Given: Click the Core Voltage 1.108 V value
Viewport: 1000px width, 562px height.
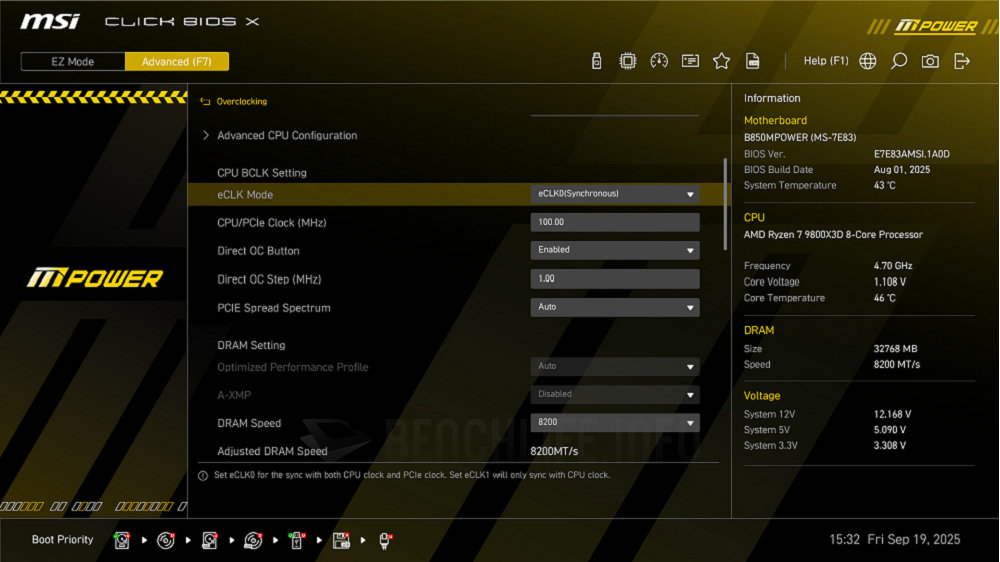Looking at the screenshot, I should tap(890, 282).
